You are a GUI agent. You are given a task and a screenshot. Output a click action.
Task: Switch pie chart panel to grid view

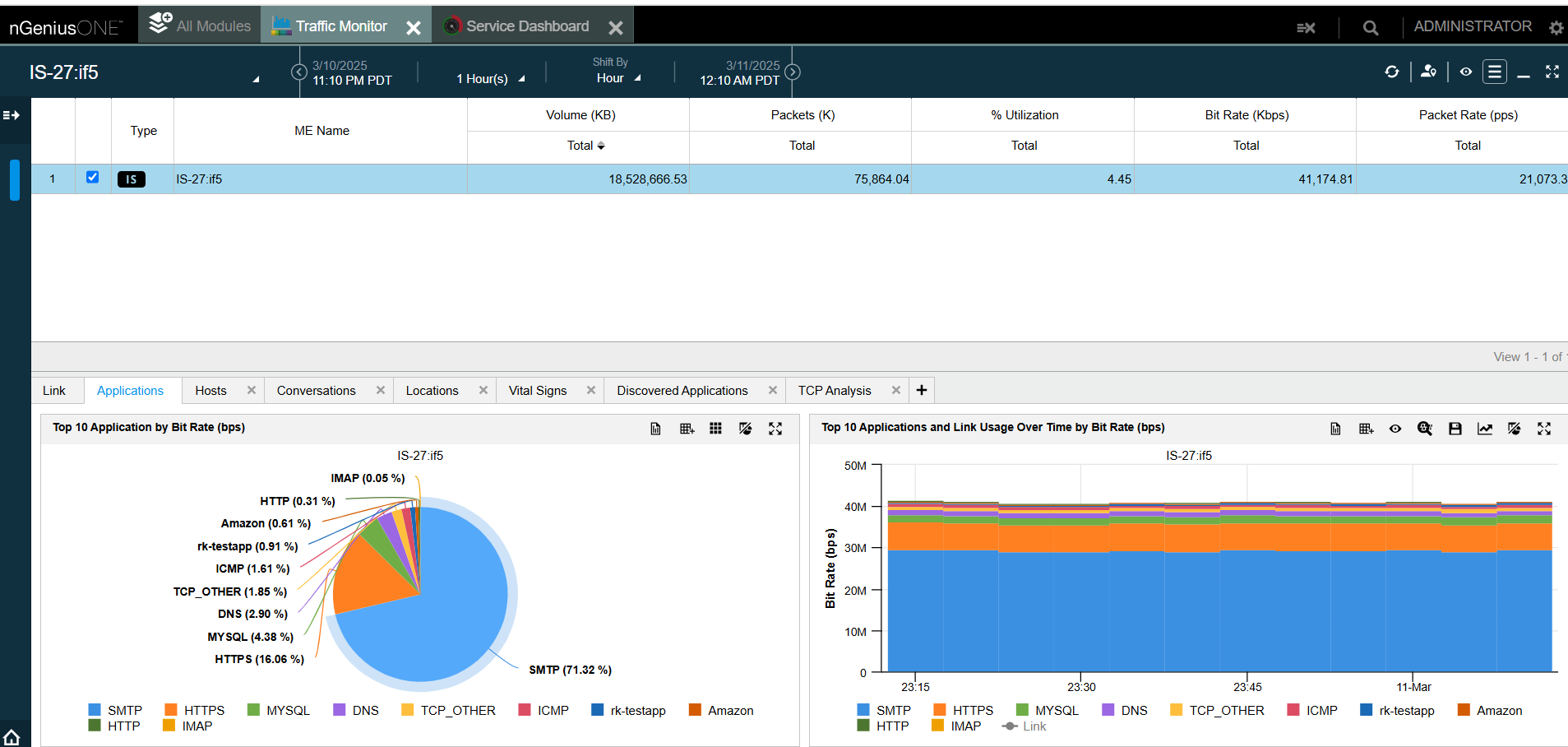715,429
